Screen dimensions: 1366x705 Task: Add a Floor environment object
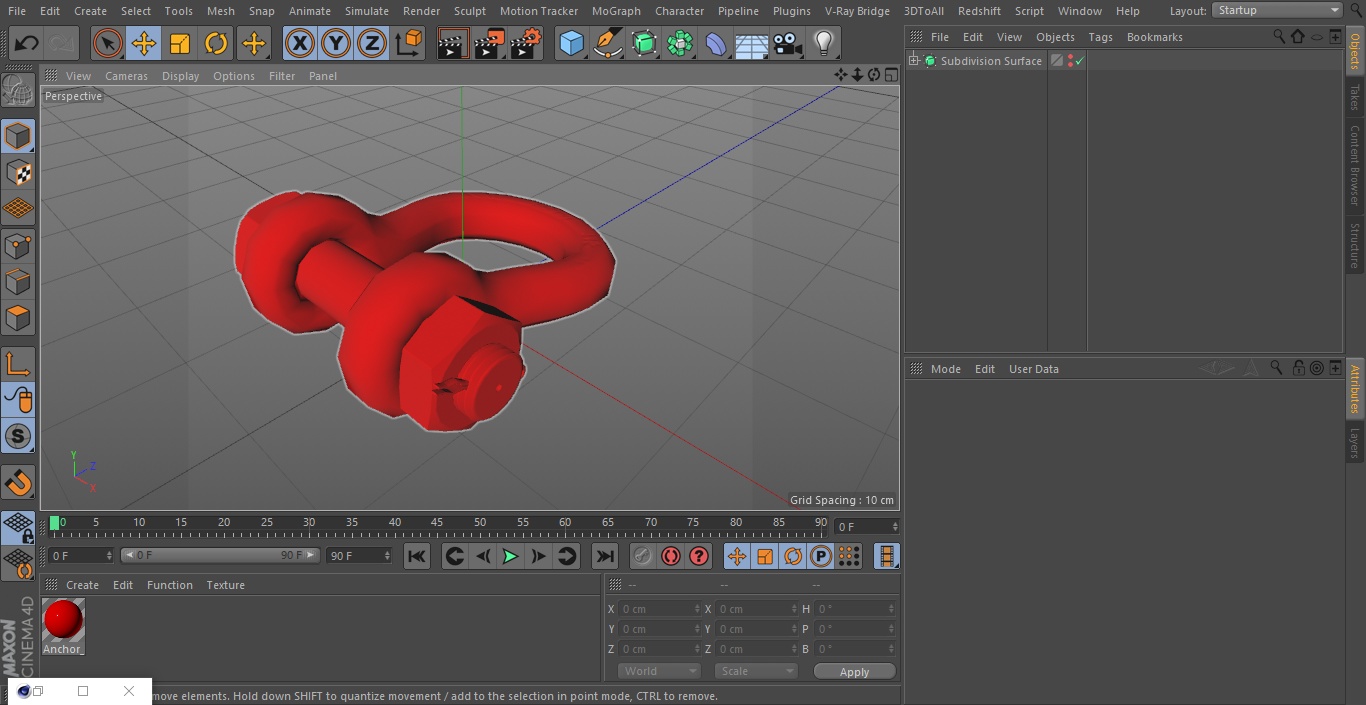click(x=752, y=43)
